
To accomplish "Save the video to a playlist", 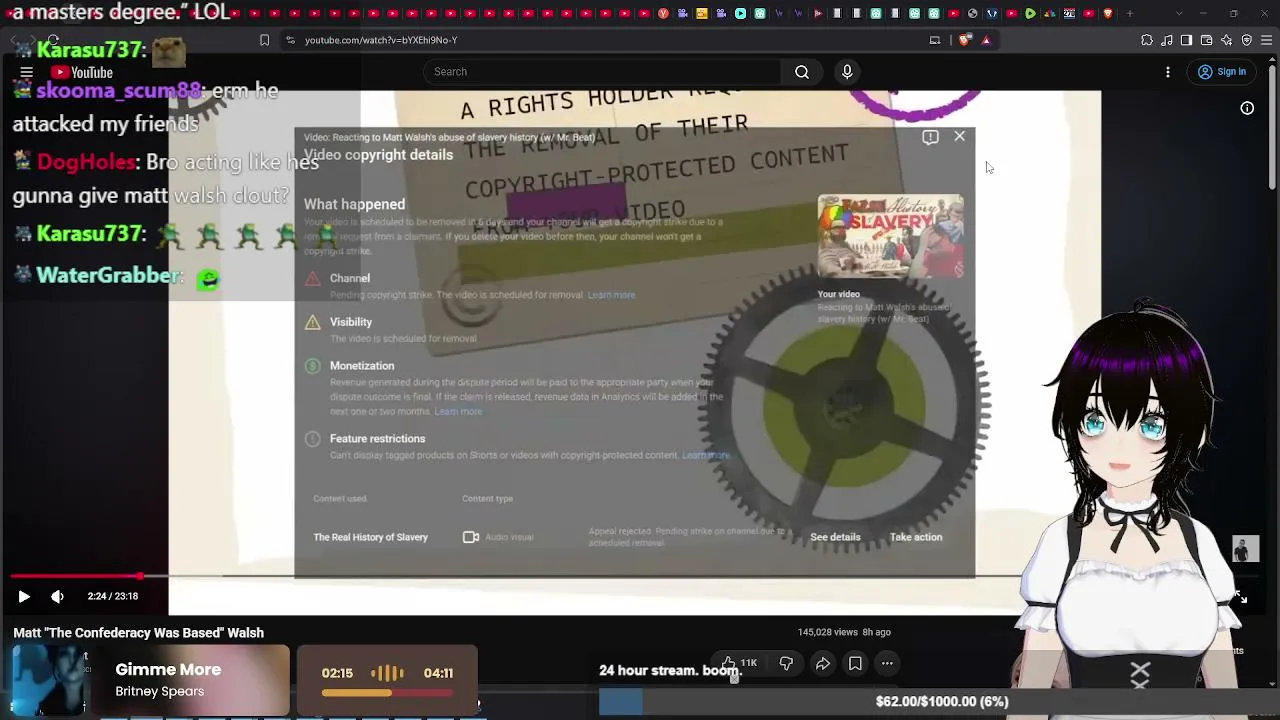I will pos(855,663).
